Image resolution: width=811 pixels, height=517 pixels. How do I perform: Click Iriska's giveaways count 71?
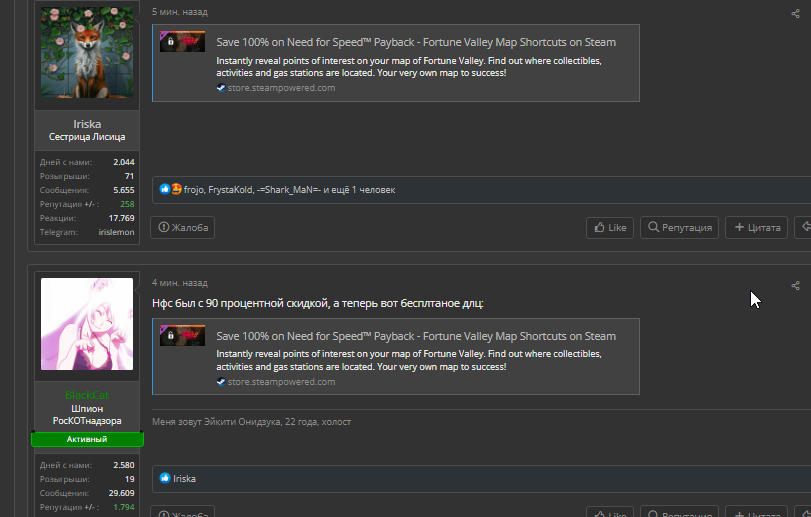point(129,176)
